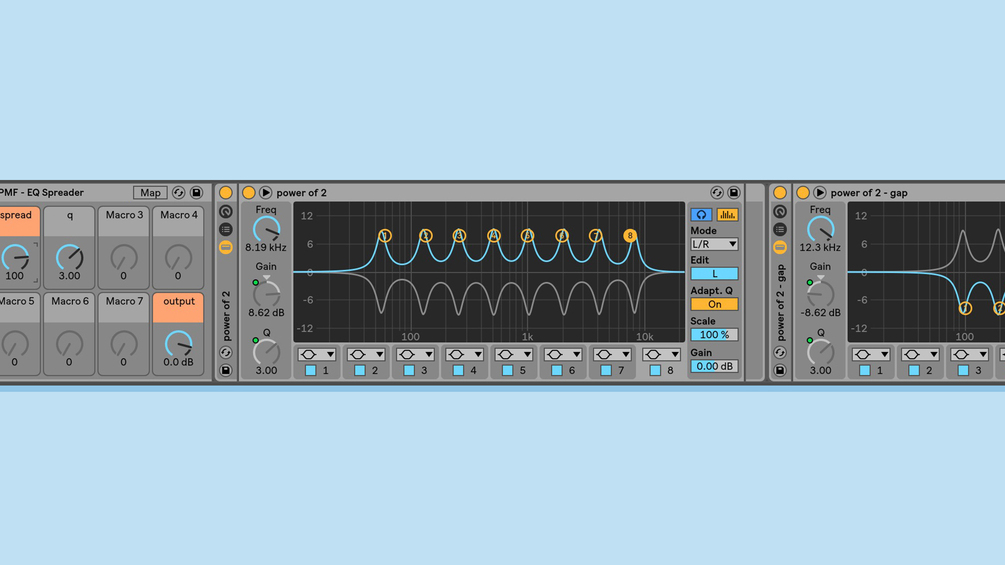Save power of 2 - gap chain via strip disk icon
This screenshot has height=565, width=1005.
click(x=779, y=370)
